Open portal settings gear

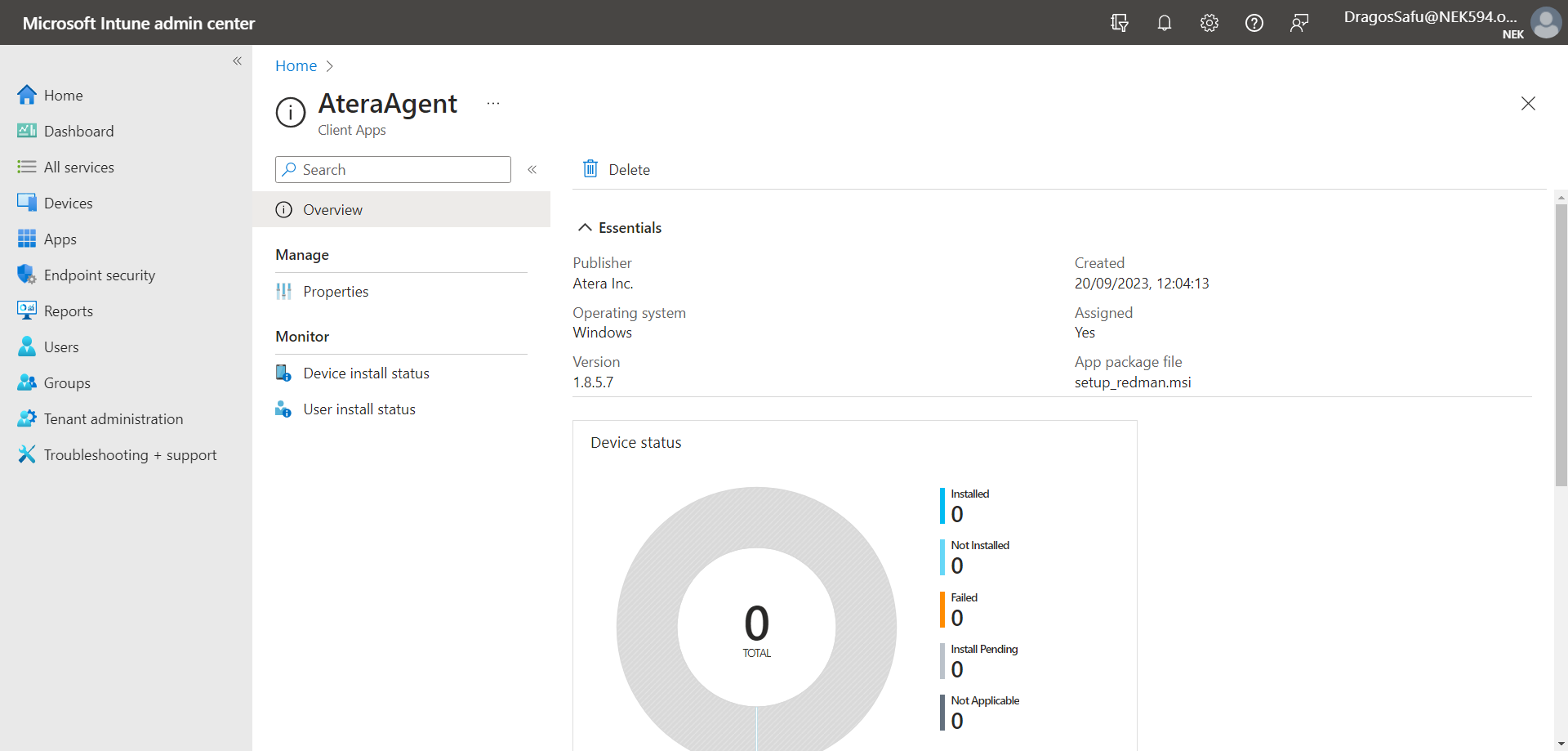click(1209, 23)
